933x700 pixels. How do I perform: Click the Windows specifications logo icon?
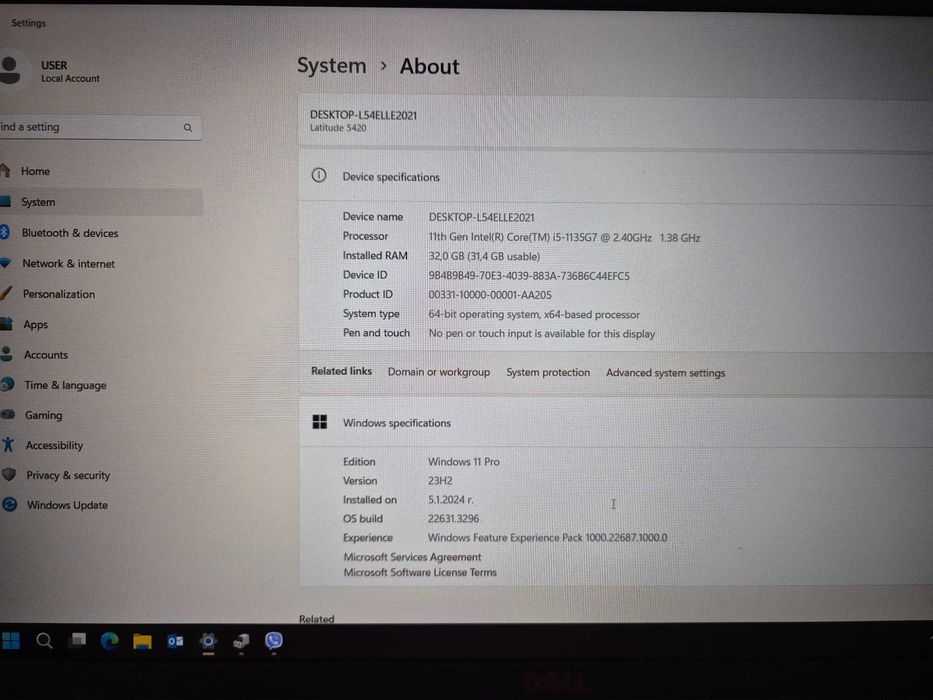tap(320, 422)
